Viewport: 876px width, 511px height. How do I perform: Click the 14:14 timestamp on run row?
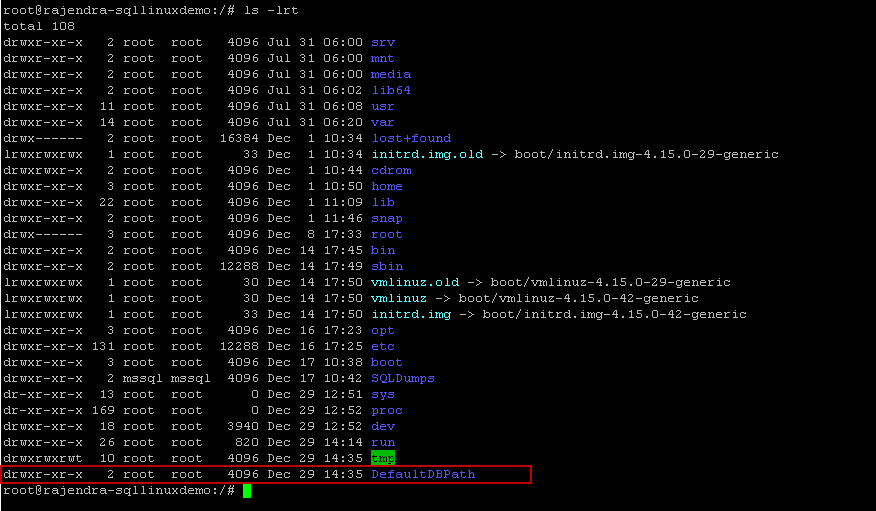tap(343, 443)
